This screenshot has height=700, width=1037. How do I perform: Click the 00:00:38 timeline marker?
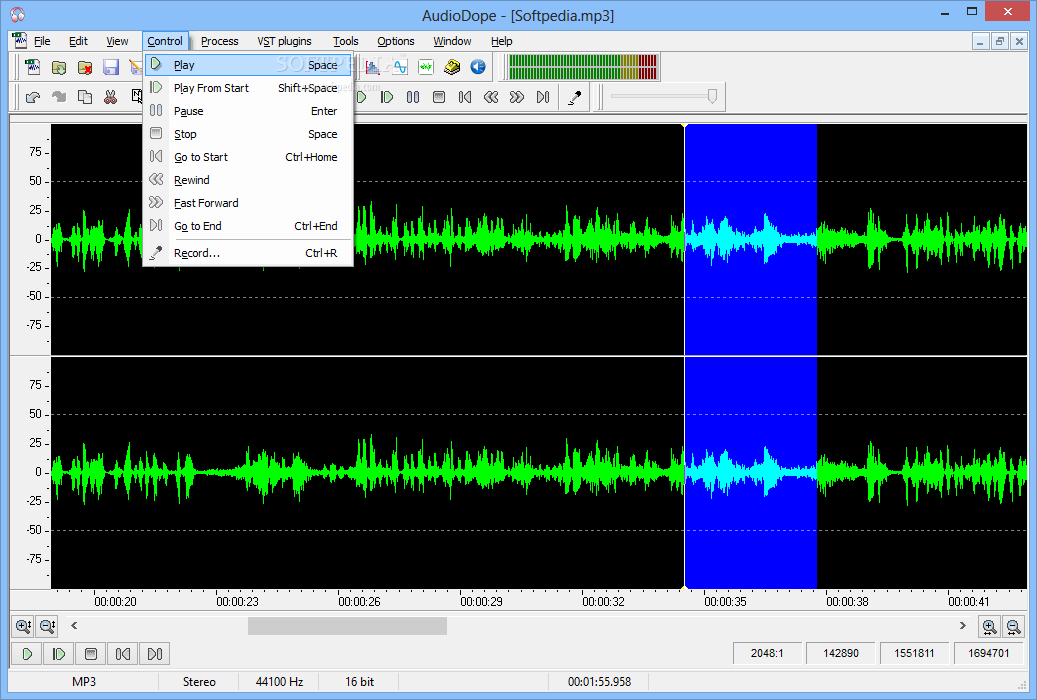click(847, 601)
